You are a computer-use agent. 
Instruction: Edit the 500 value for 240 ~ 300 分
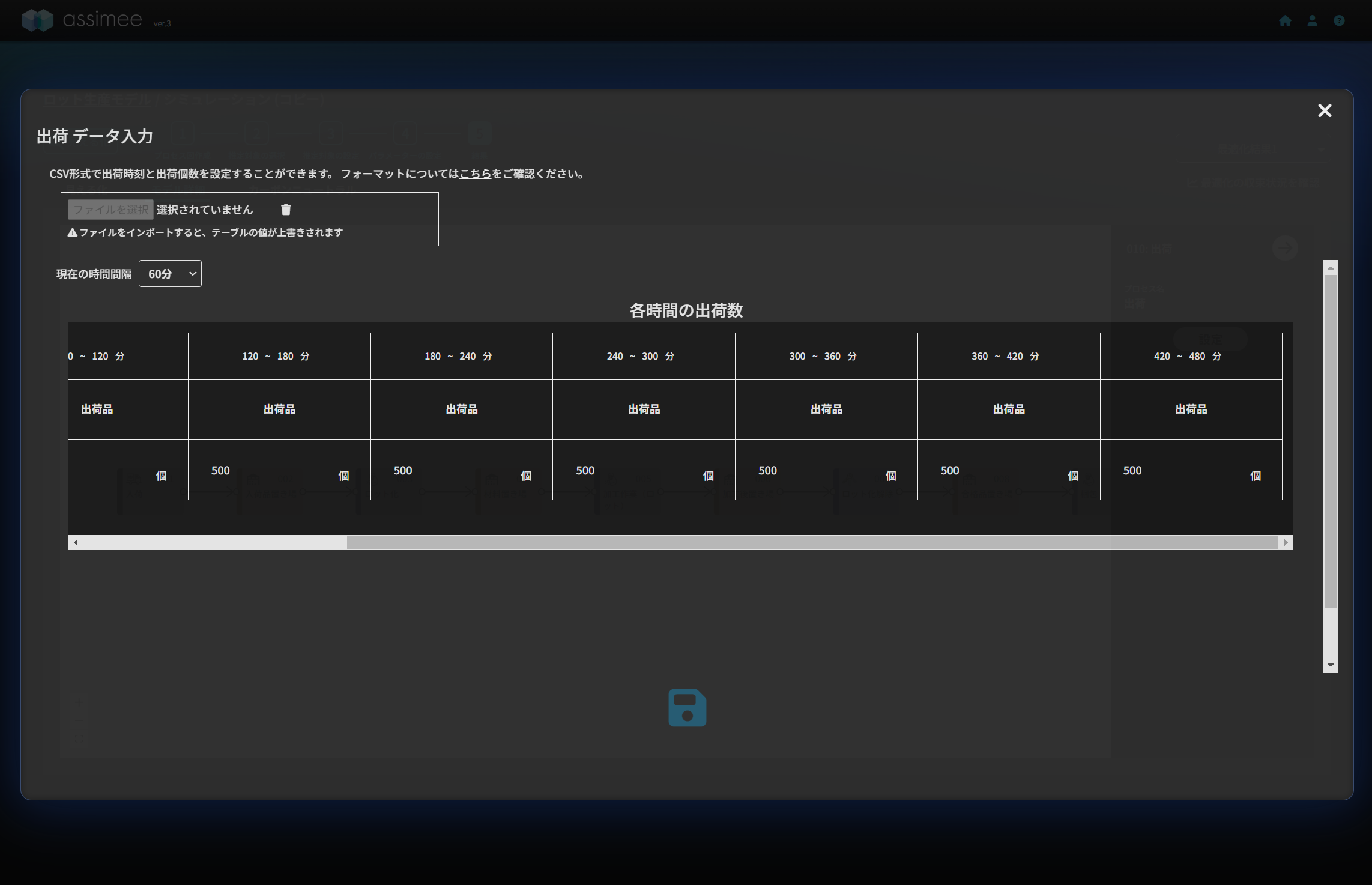(x=633, y=471)
